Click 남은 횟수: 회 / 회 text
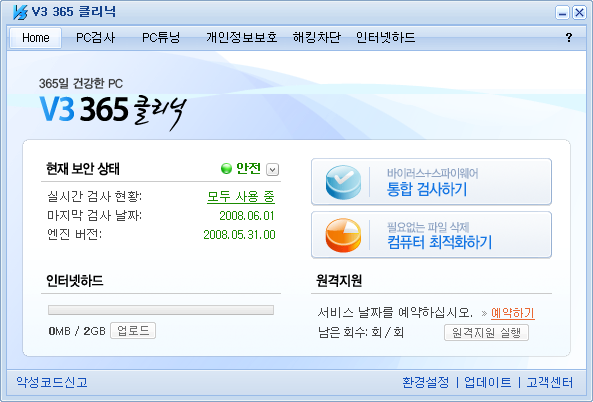The image size is (593, 402). click(361, 333)
